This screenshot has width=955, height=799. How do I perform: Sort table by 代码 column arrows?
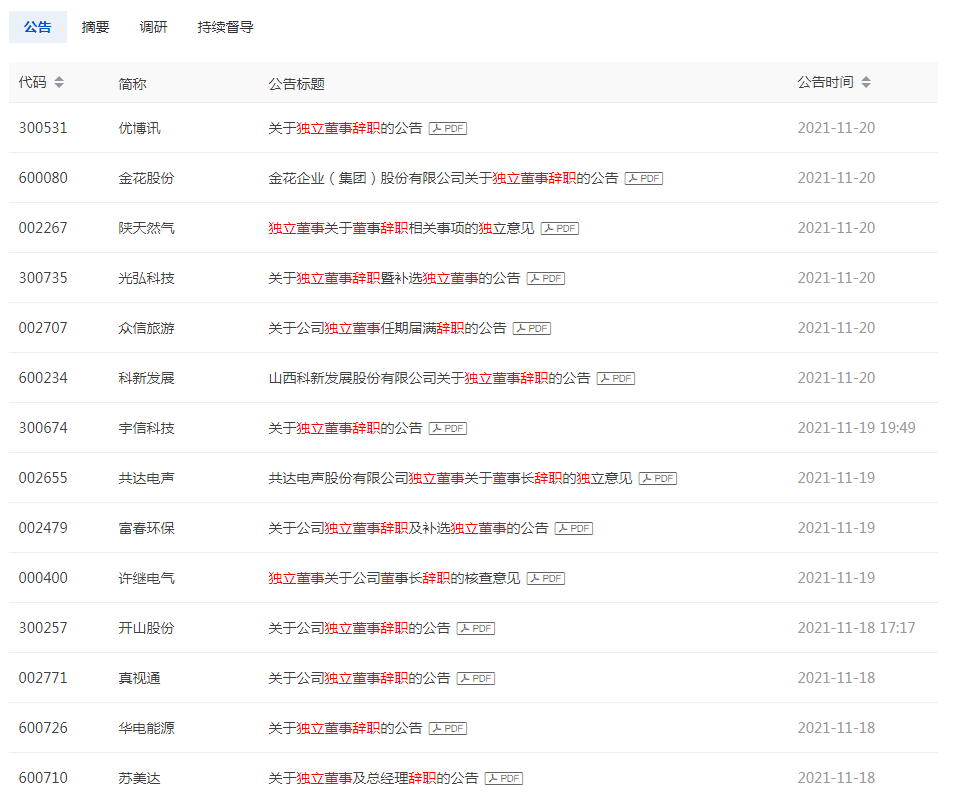tap(59, 83)
